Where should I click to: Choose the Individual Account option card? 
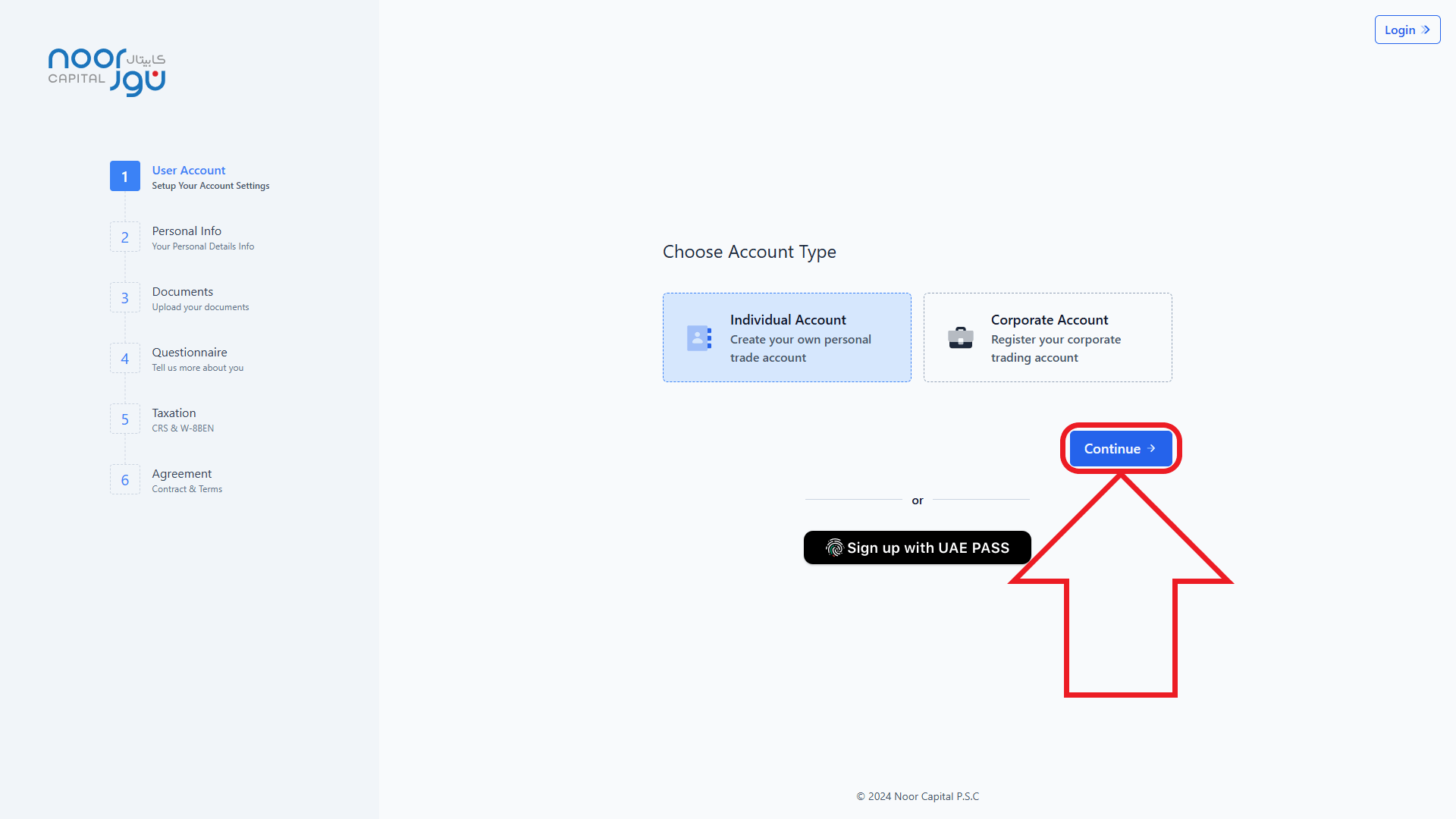tap(787, 337)
